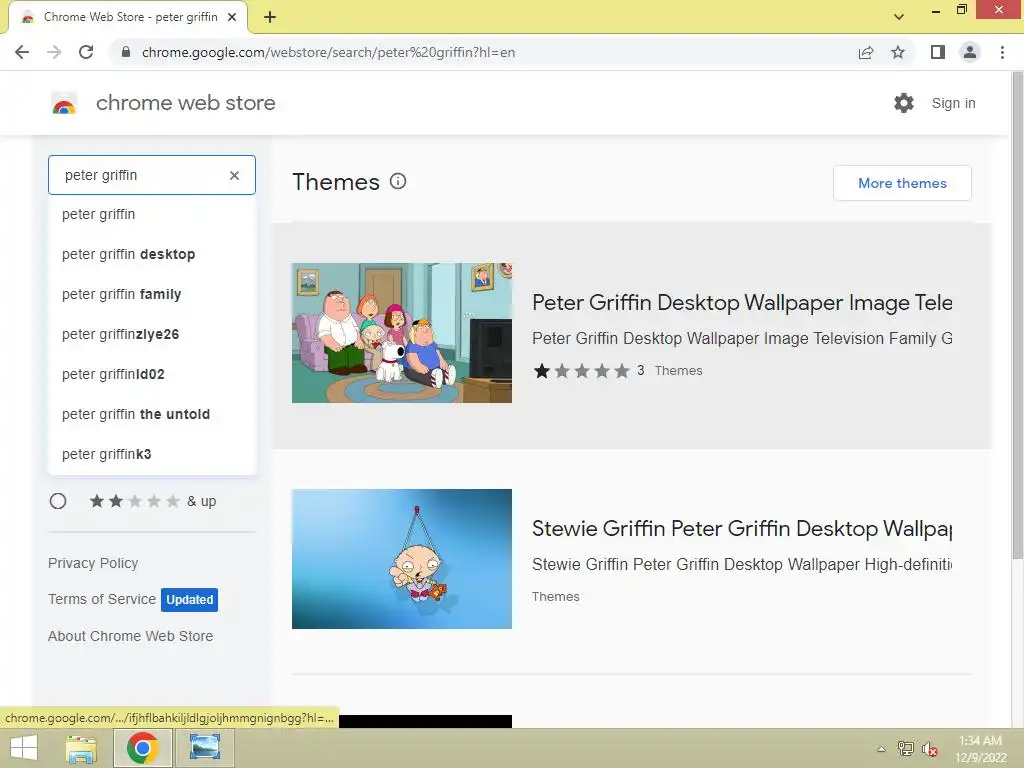Click network tray icon

pyautogui.click(x=906, y=748)
